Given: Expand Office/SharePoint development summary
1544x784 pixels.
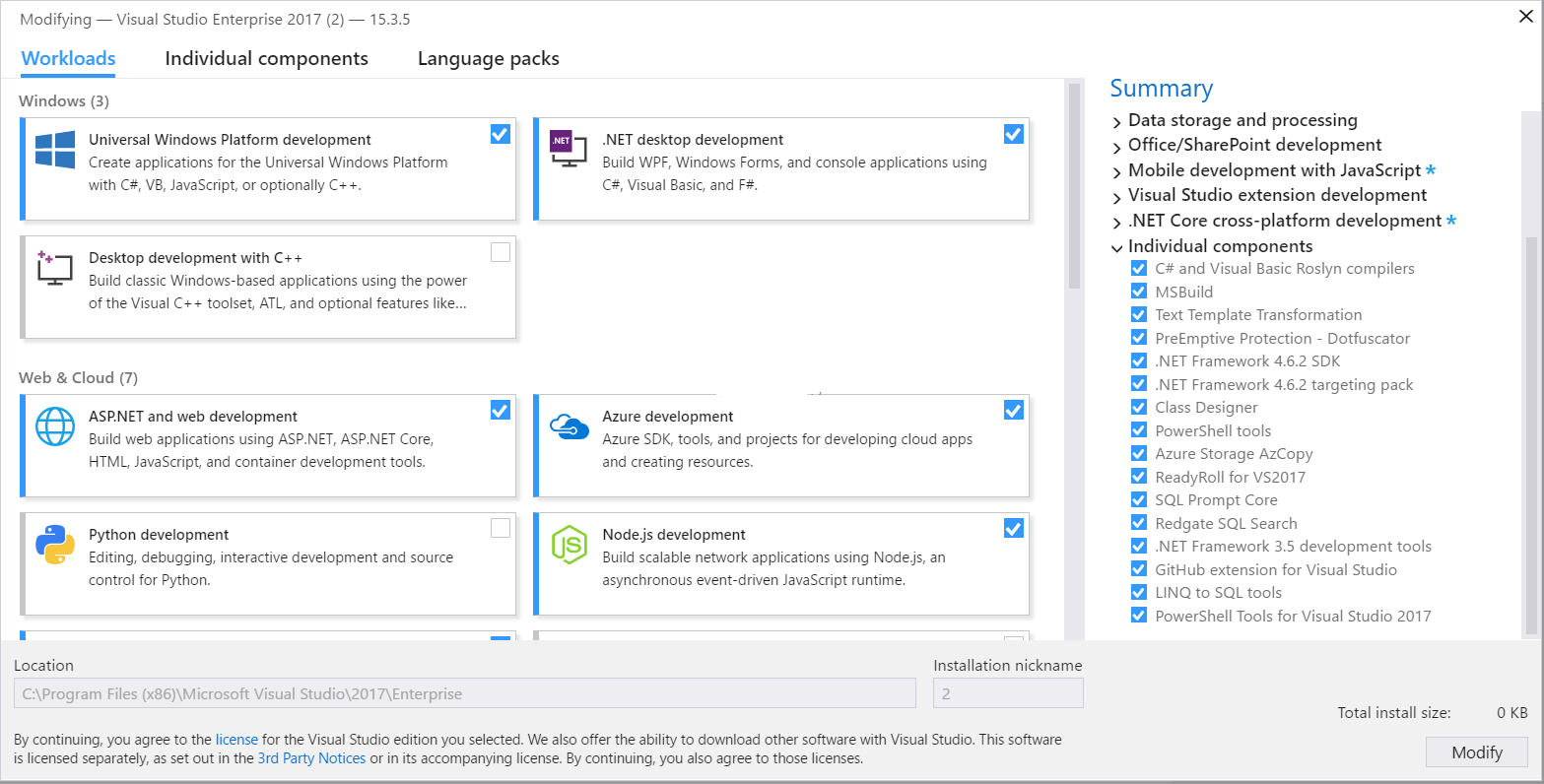Looking at the screenshot, I should (x=1116, y=147).
